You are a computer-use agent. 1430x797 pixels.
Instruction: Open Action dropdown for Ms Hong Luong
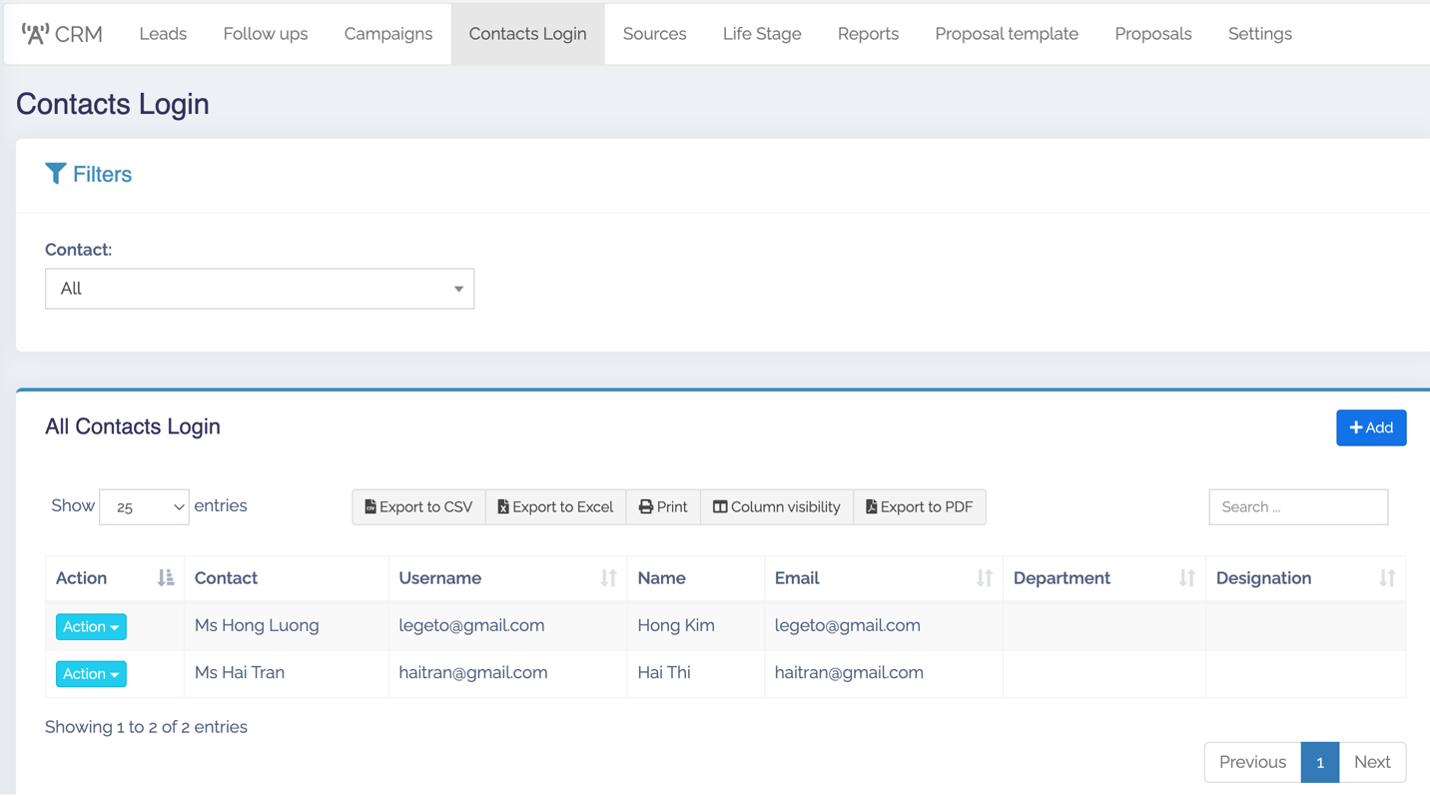[91, 627]
